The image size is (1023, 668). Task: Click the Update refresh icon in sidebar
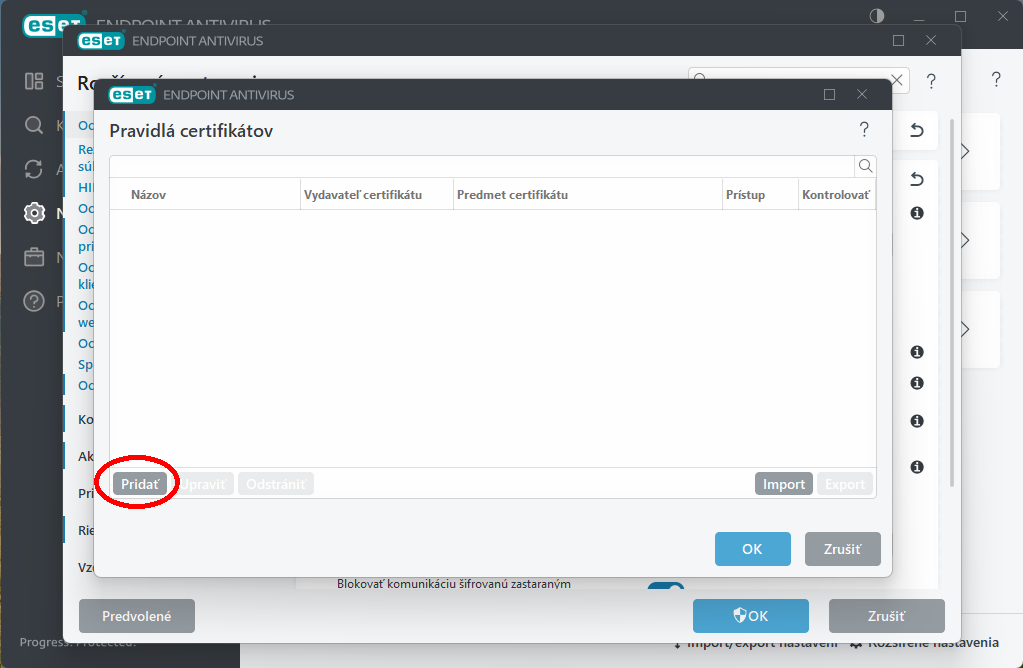pos(35,169)
